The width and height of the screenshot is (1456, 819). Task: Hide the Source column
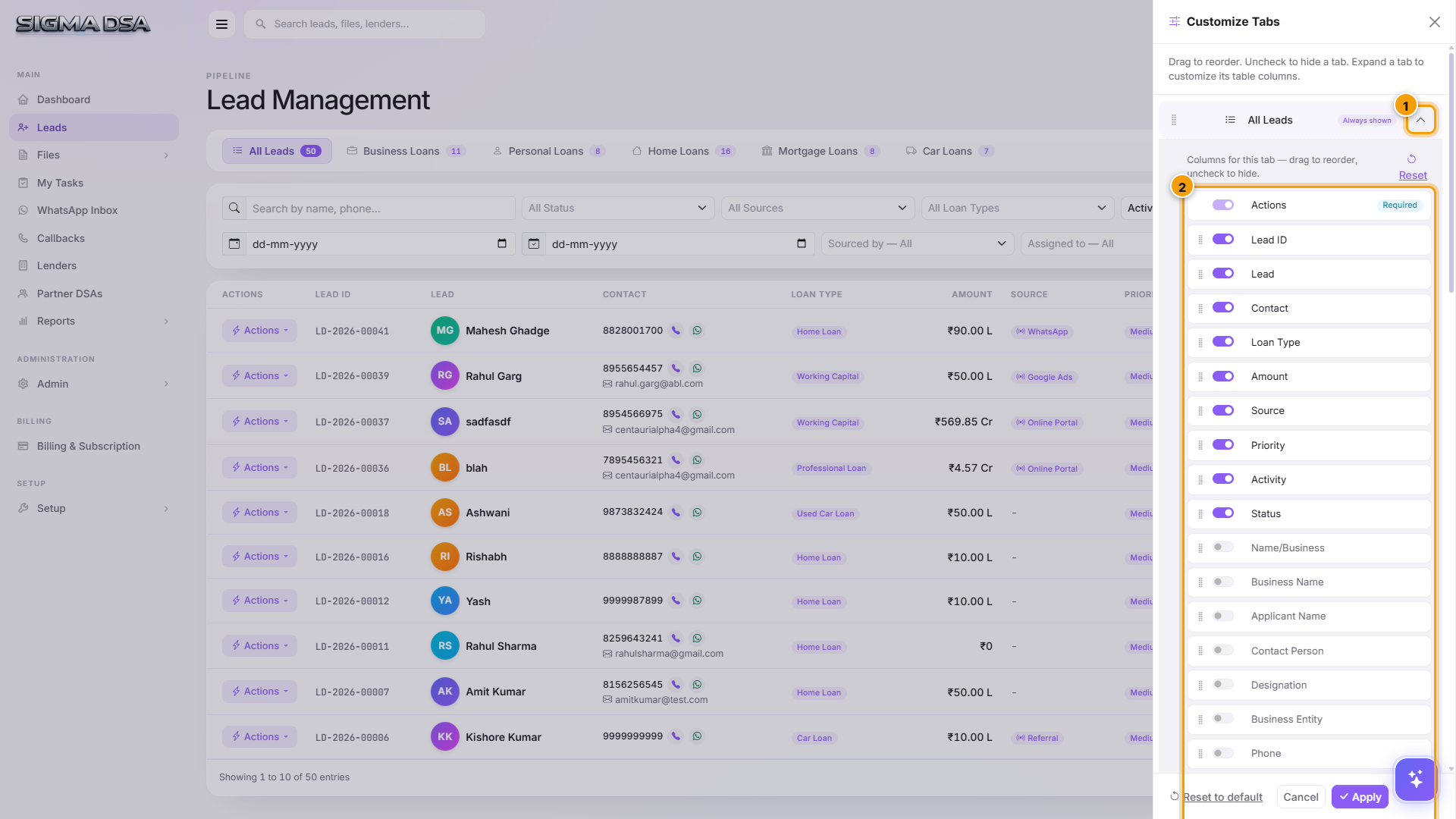[x=1223, y=410]
